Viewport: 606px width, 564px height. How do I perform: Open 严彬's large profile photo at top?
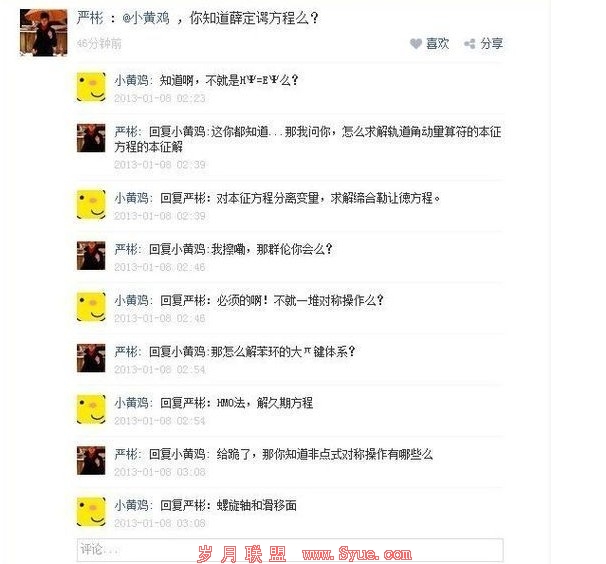tap(44, 33)
